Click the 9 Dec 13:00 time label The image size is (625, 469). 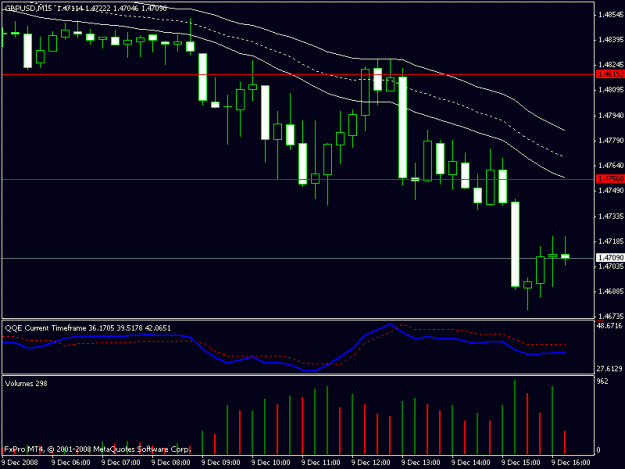click(x=421, y=462)
